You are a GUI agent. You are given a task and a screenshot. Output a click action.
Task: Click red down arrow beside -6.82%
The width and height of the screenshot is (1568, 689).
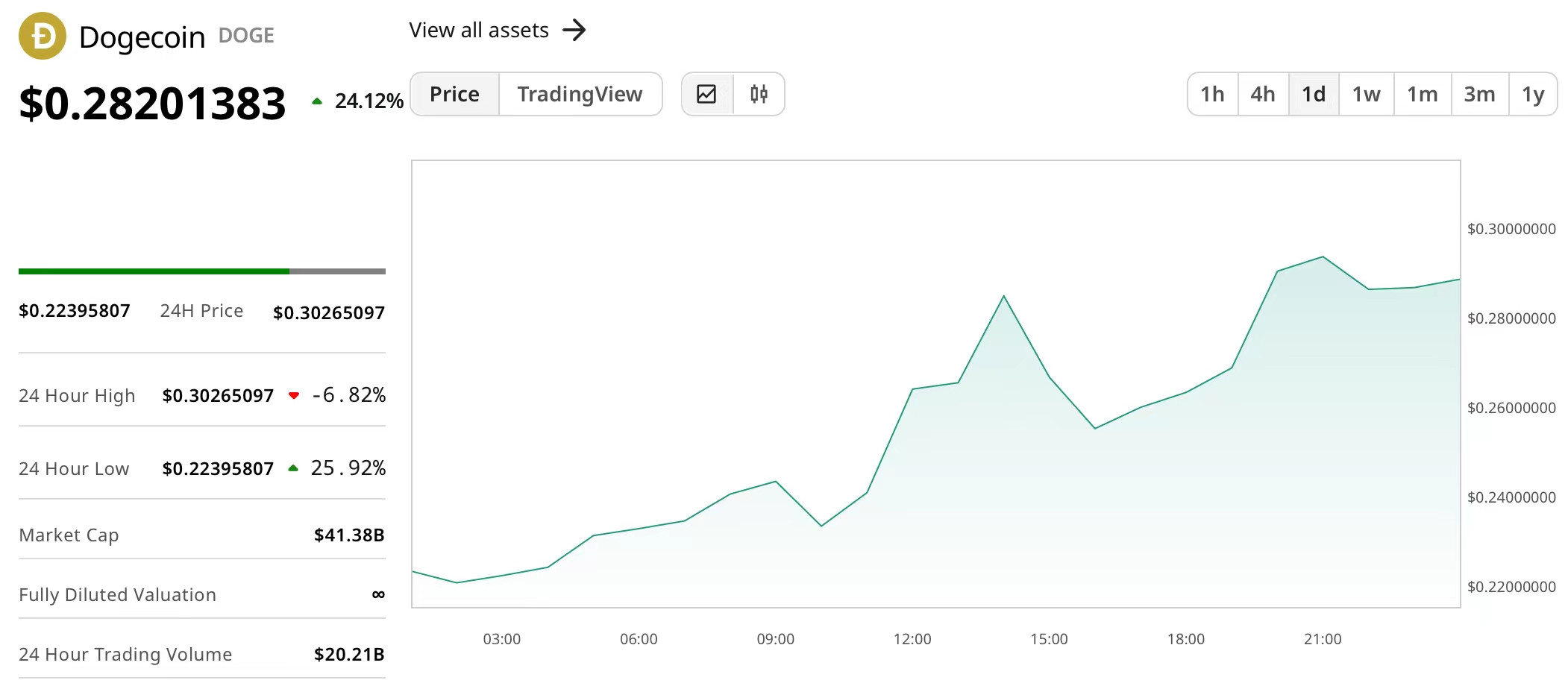(294, 395)
